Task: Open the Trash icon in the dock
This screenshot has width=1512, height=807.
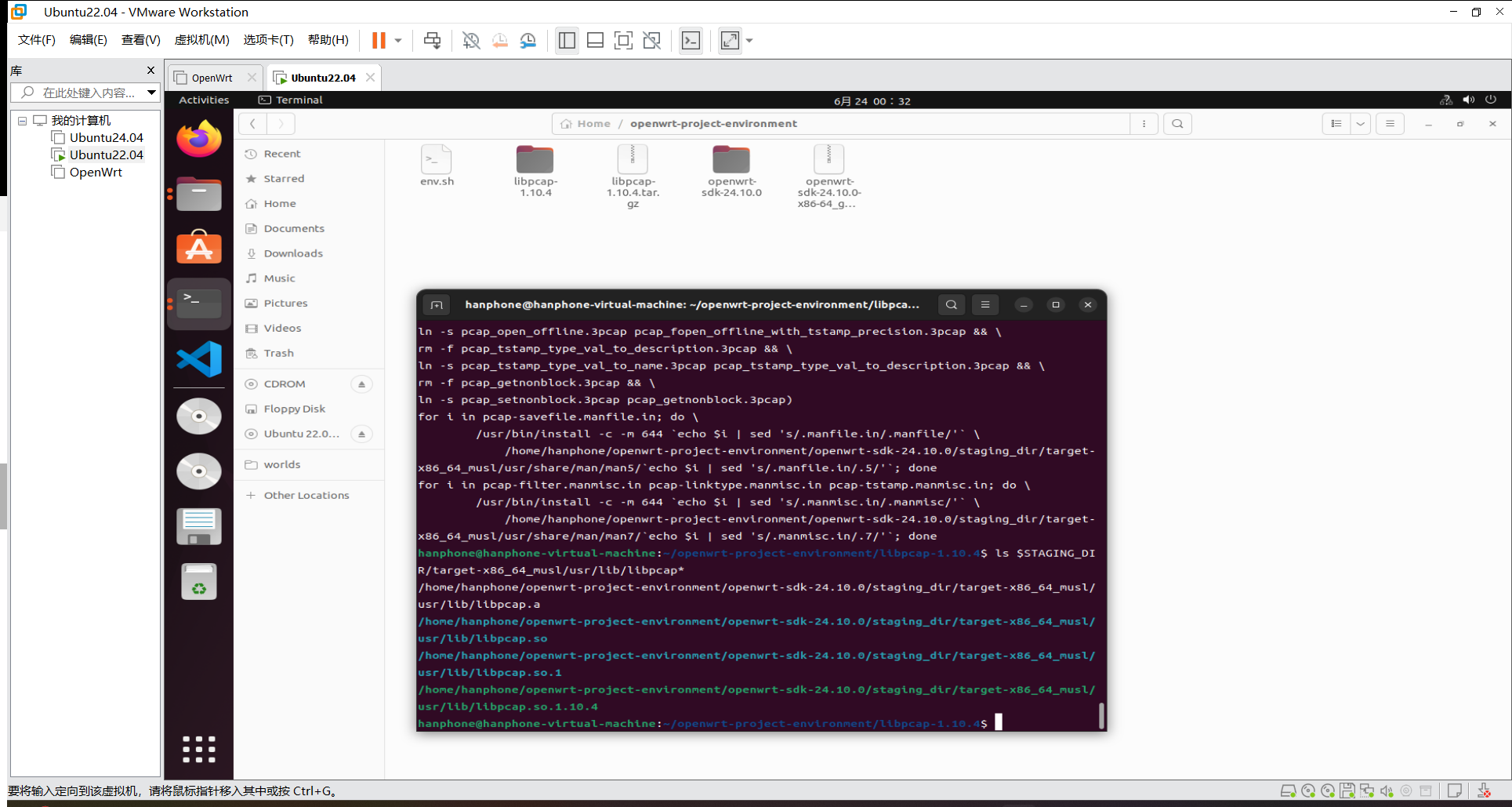Action: [199, 582]
